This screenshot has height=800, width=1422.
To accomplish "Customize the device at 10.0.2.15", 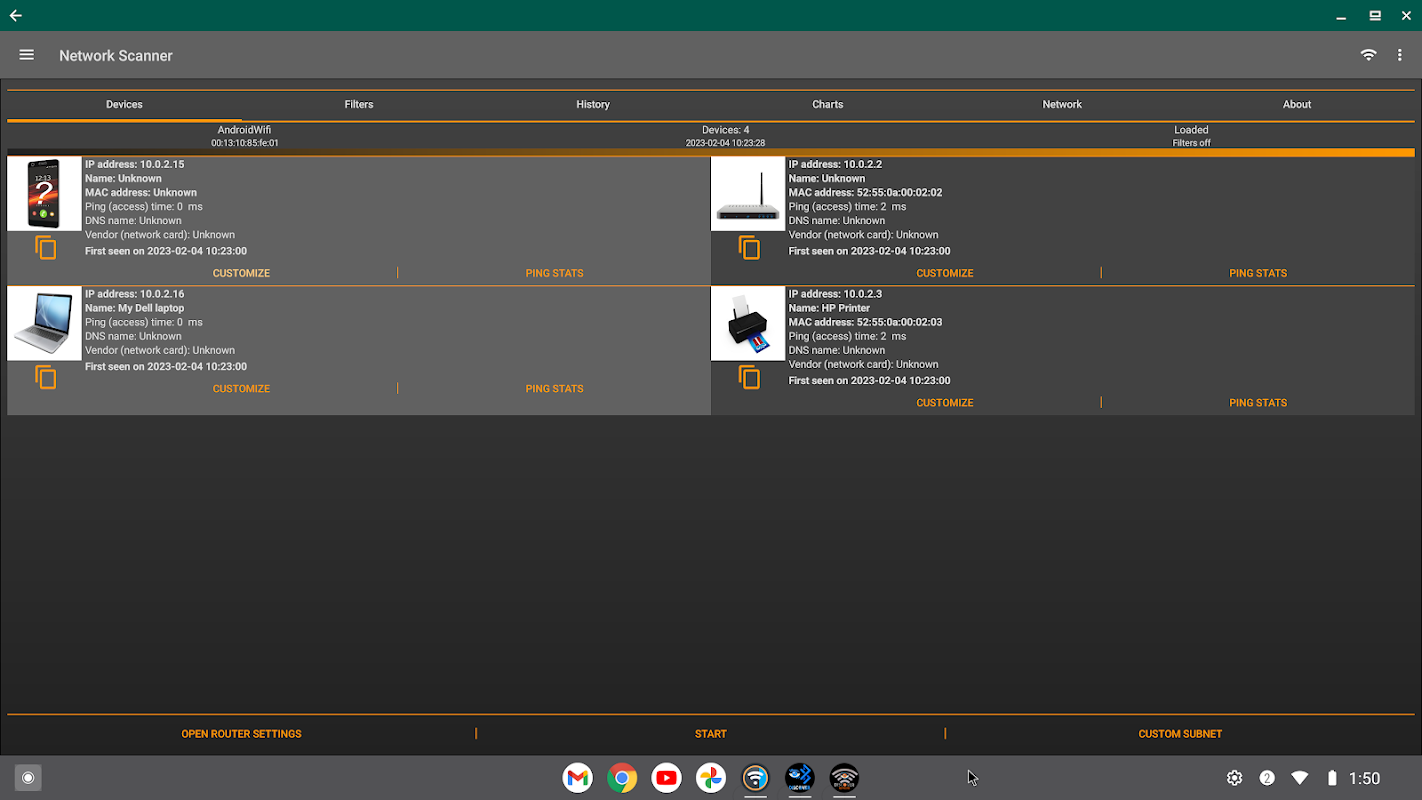I will [x=241, y=273].
